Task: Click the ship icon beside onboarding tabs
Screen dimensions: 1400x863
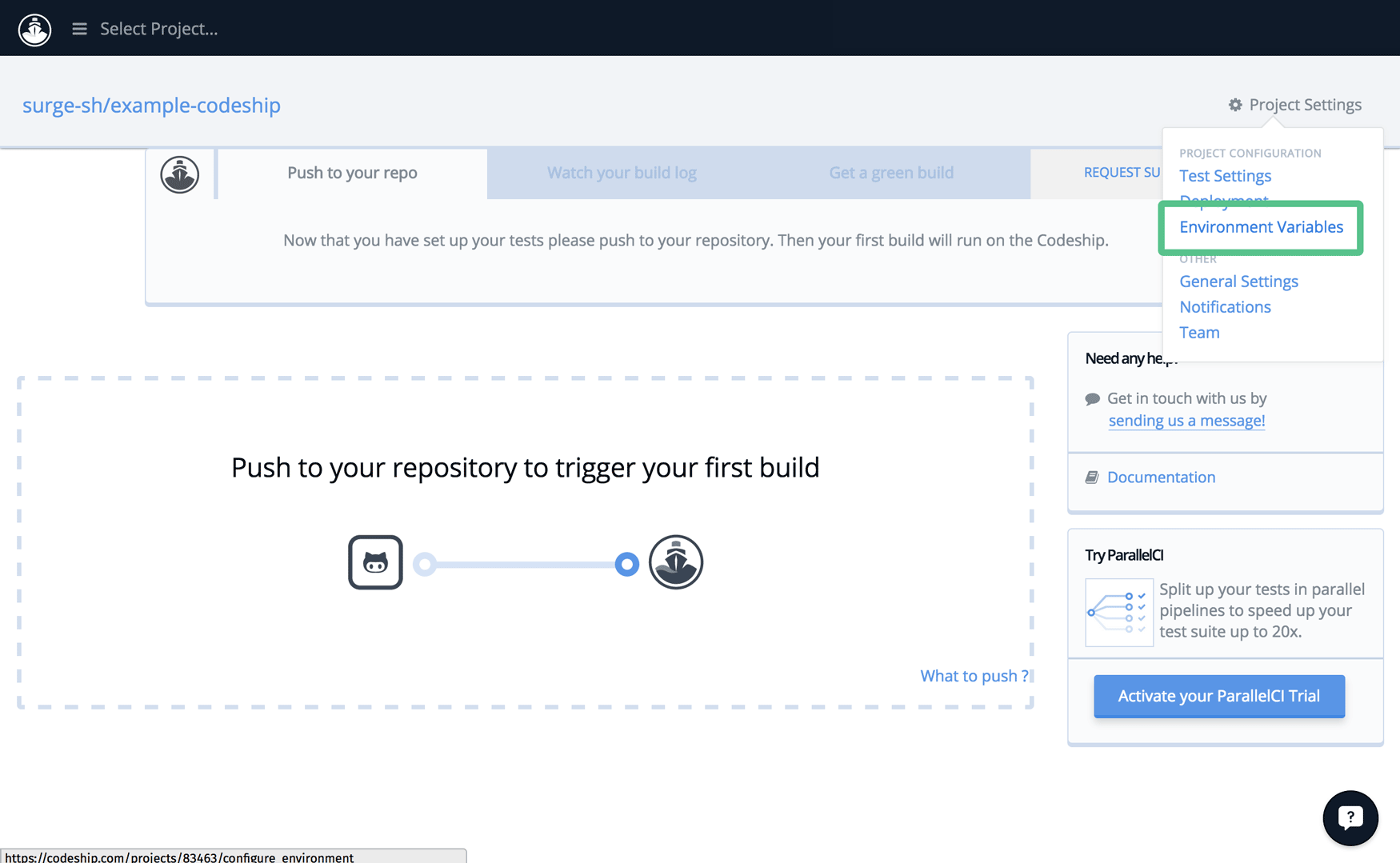Action: 179,174
